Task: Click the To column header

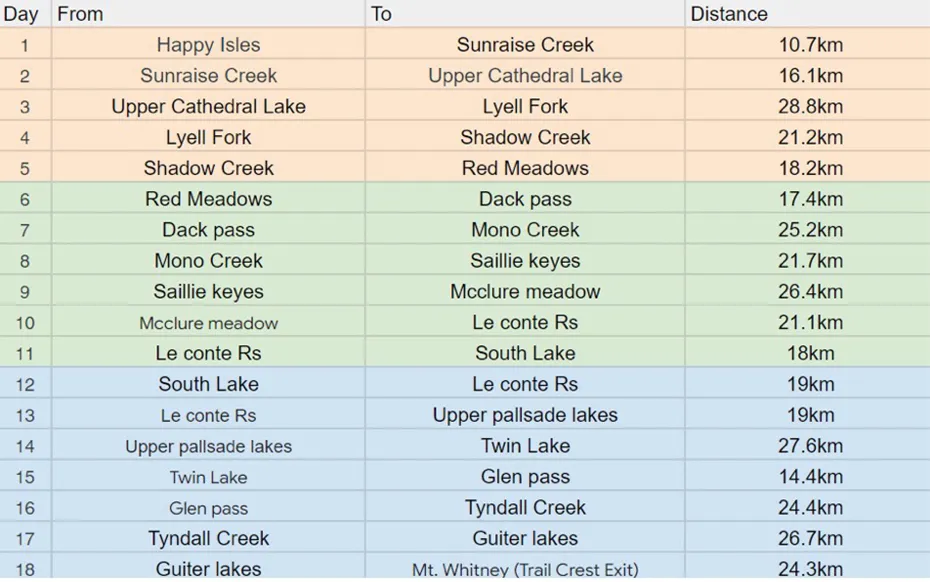Action: (381, 14)
